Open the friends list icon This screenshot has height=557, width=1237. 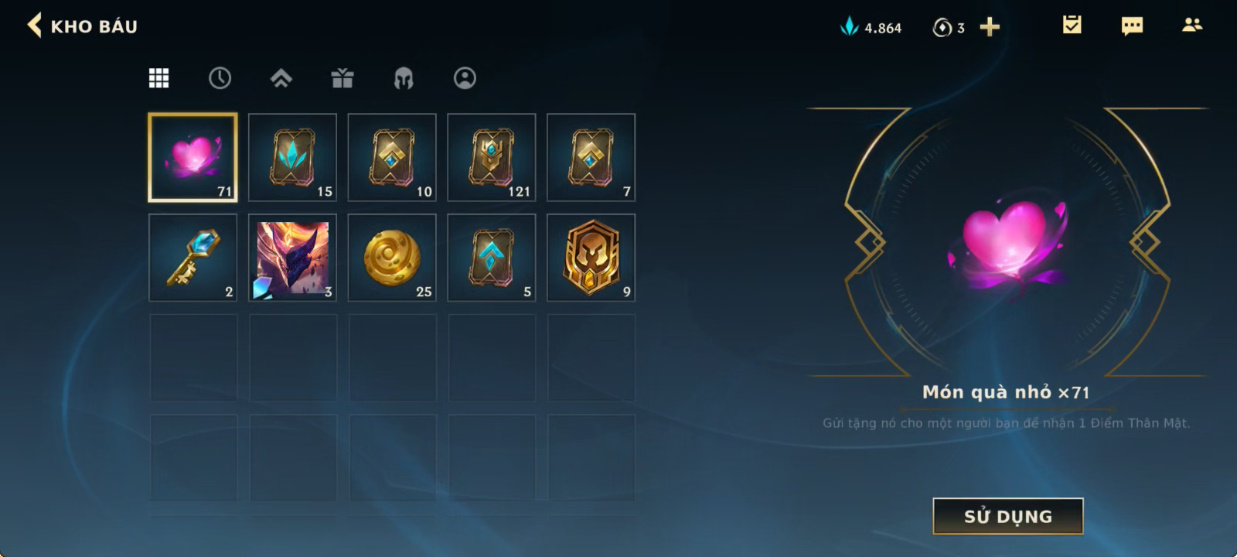1192,25
